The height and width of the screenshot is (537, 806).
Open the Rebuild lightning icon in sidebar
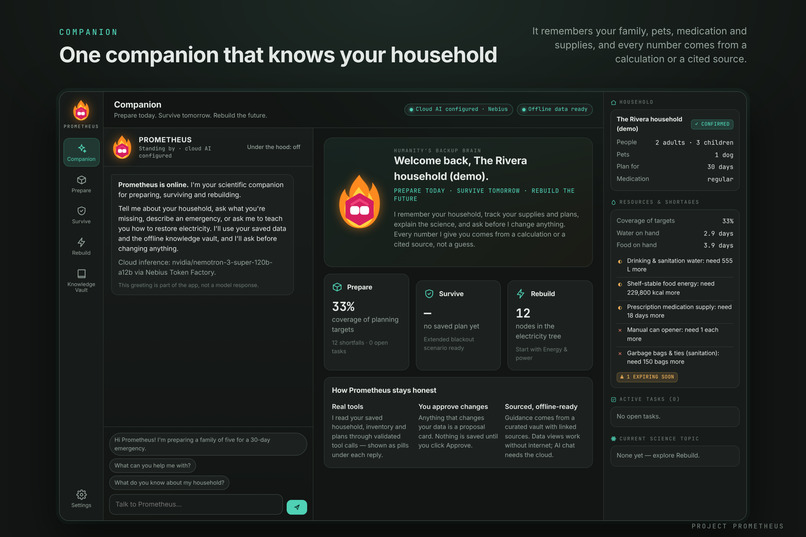[81, 242]
